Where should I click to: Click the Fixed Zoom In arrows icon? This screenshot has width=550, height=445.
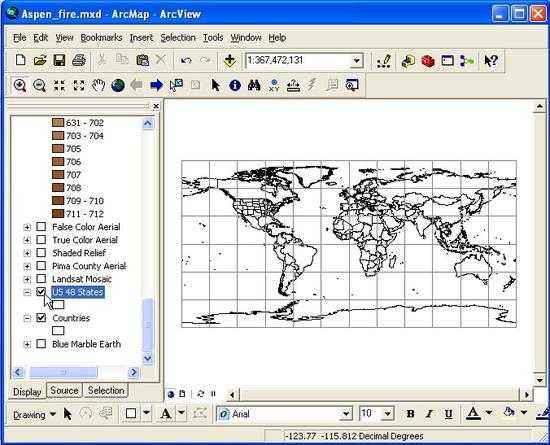59,85
